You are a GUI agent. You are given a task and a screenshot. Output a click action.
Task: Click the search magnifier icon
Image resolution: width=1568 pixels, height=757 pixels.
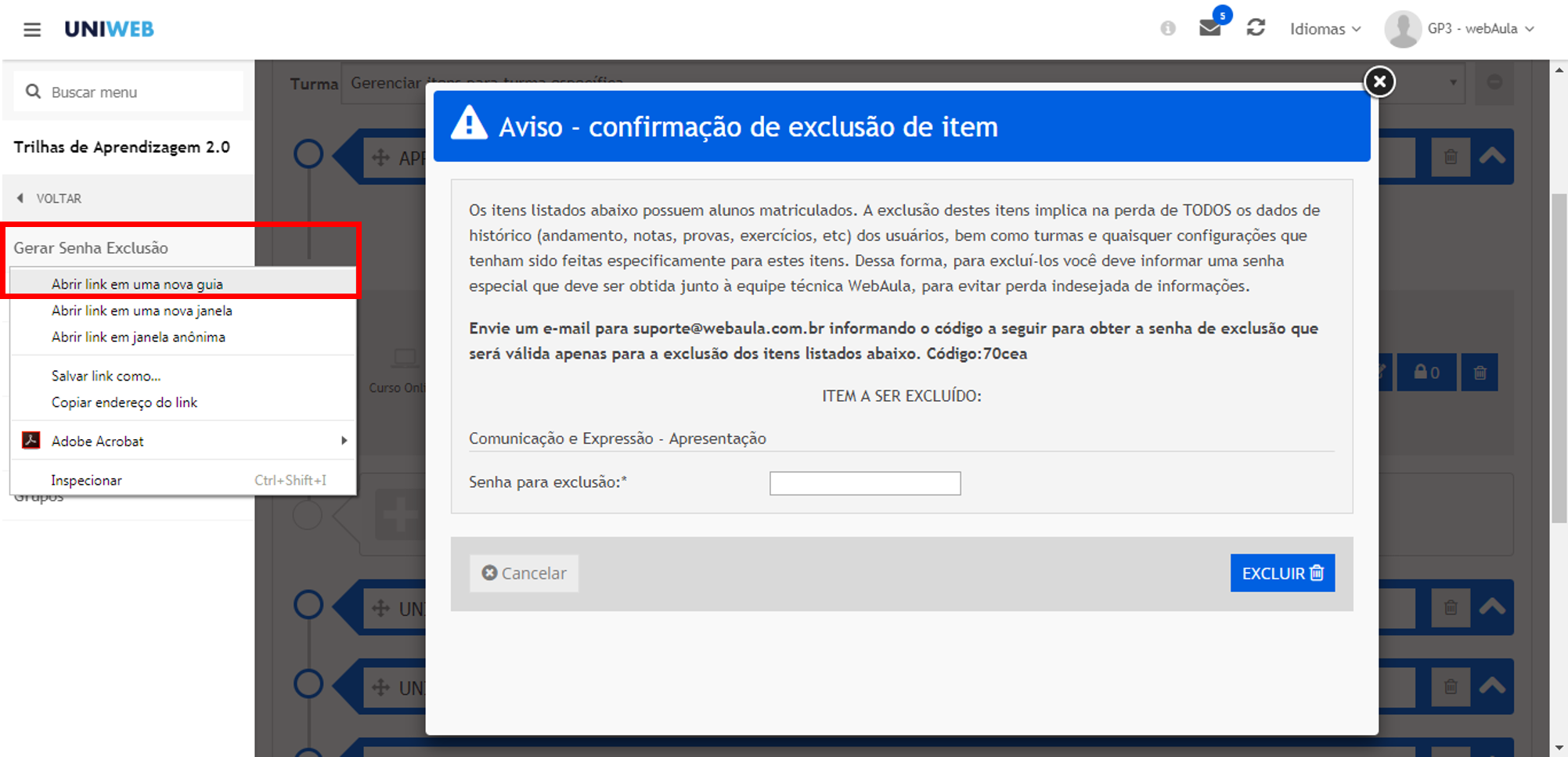click(33, 92)
